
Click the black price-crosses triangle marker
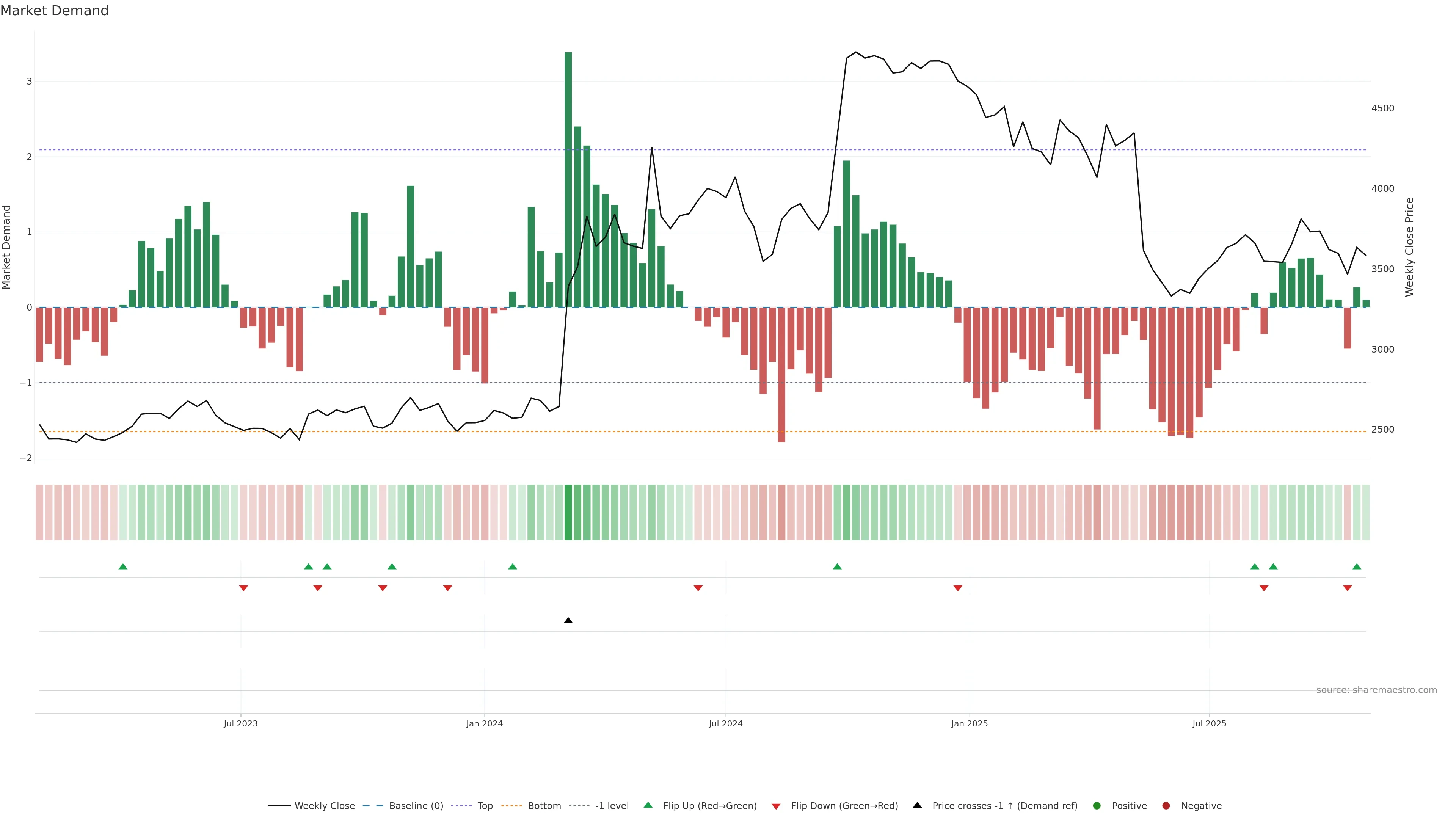coord(568,621)
